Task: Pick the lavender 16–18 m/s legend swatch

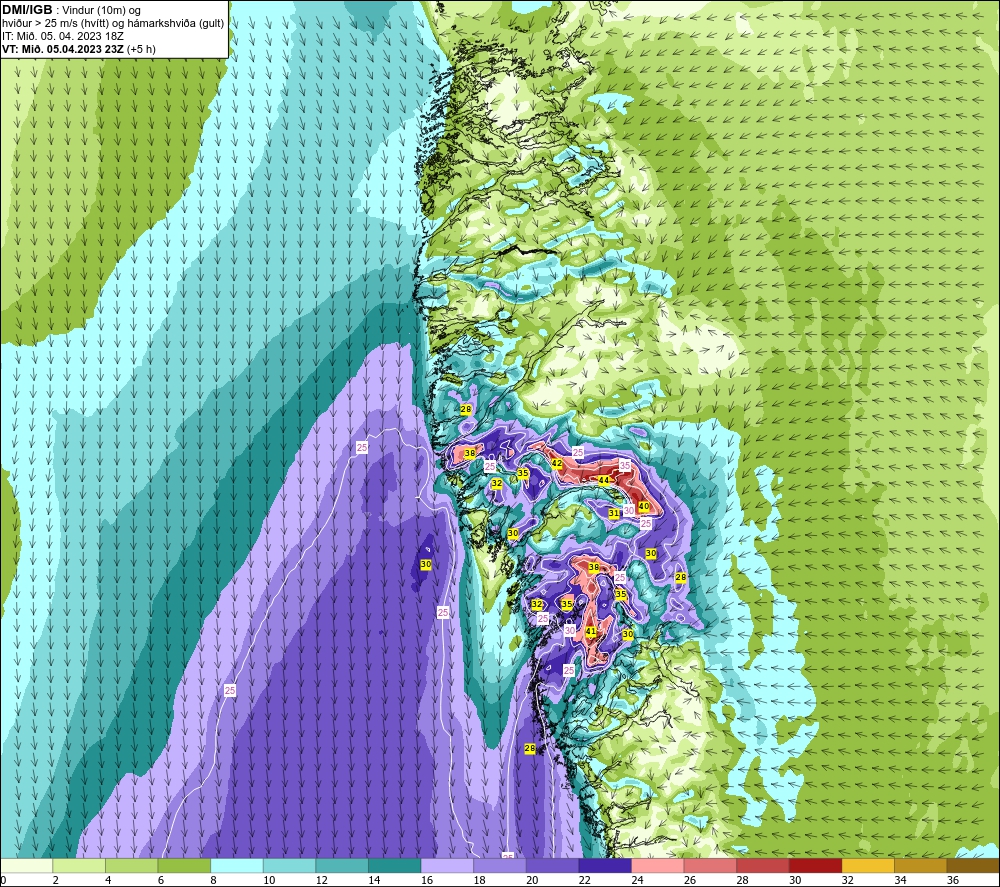Action: point(447,866)
